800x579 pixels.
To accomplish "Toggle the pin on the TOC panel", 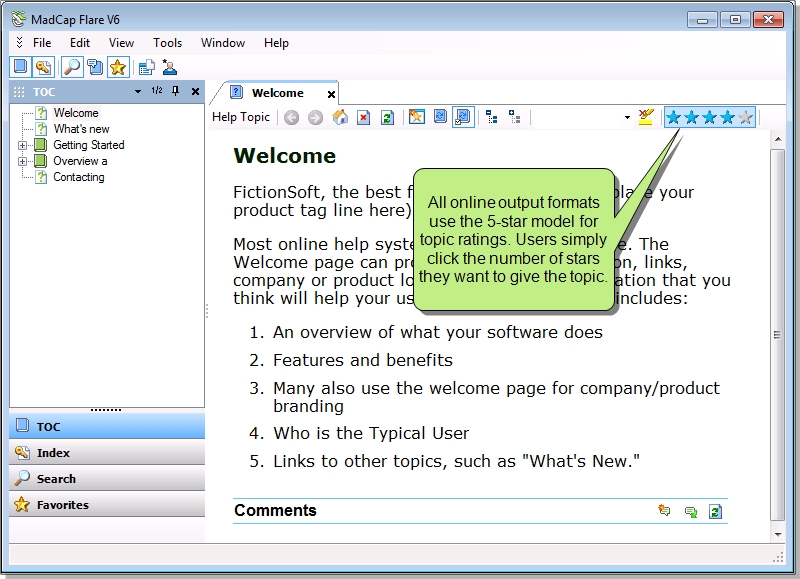I will (x=176, y=91).
